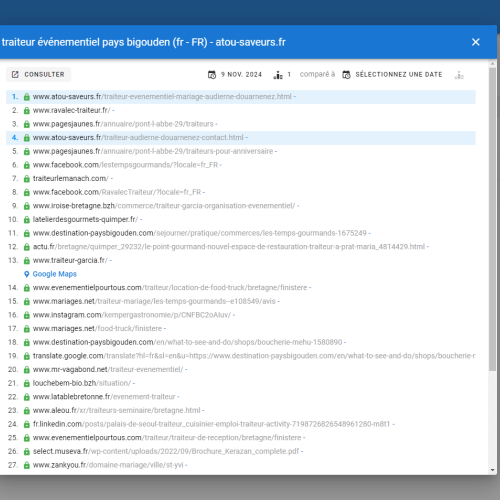The image size is (500, 500).
Task: Open the calendar icon beside 9 Nov. 2024
Action: coord(212,75)
